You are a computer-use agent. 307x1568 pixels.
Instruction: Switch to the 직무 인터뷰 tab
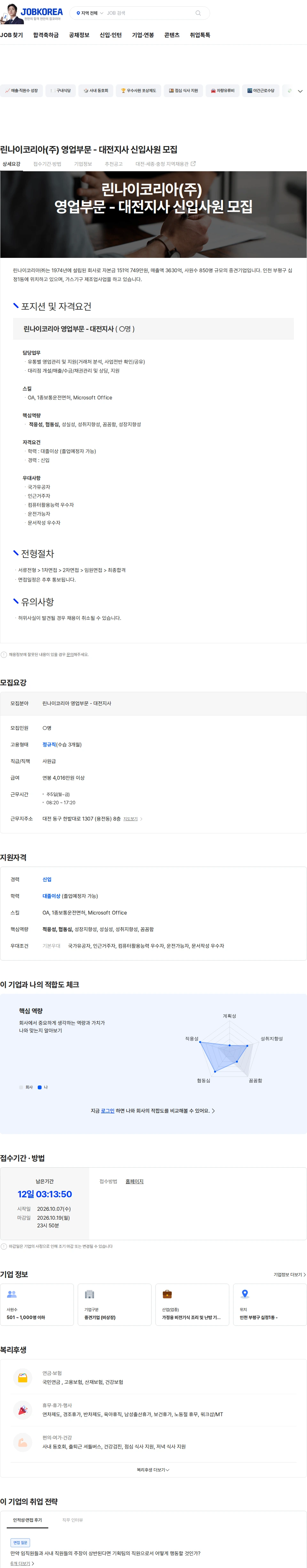tap(73, 1520)
